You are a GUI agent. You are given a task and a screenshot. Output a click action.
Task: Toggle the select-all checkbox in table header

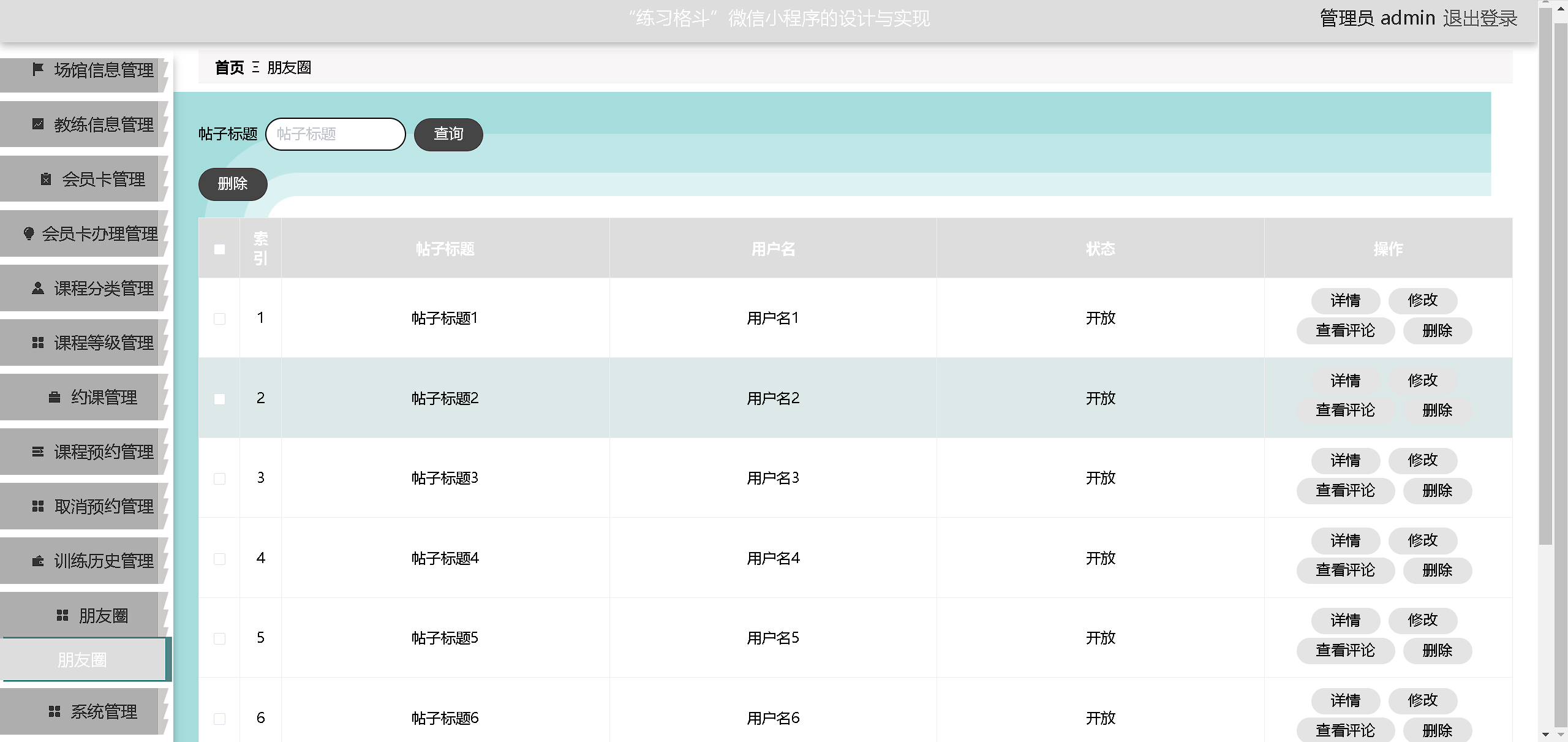[219, 249]
